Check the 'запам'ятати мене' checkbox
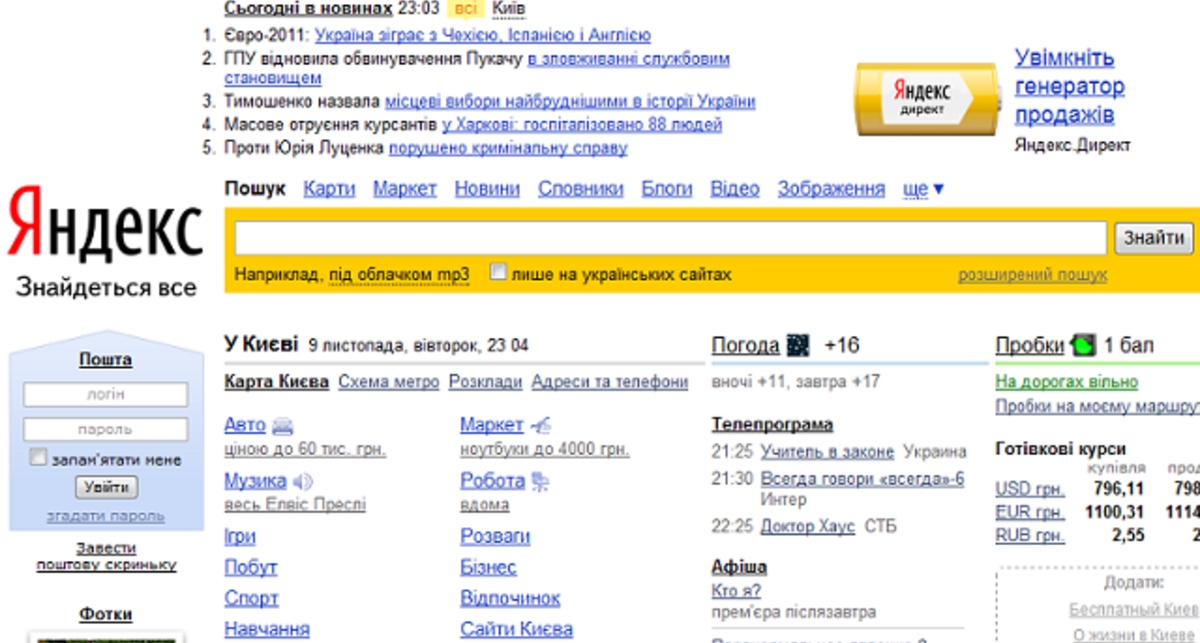 (38, 458)
